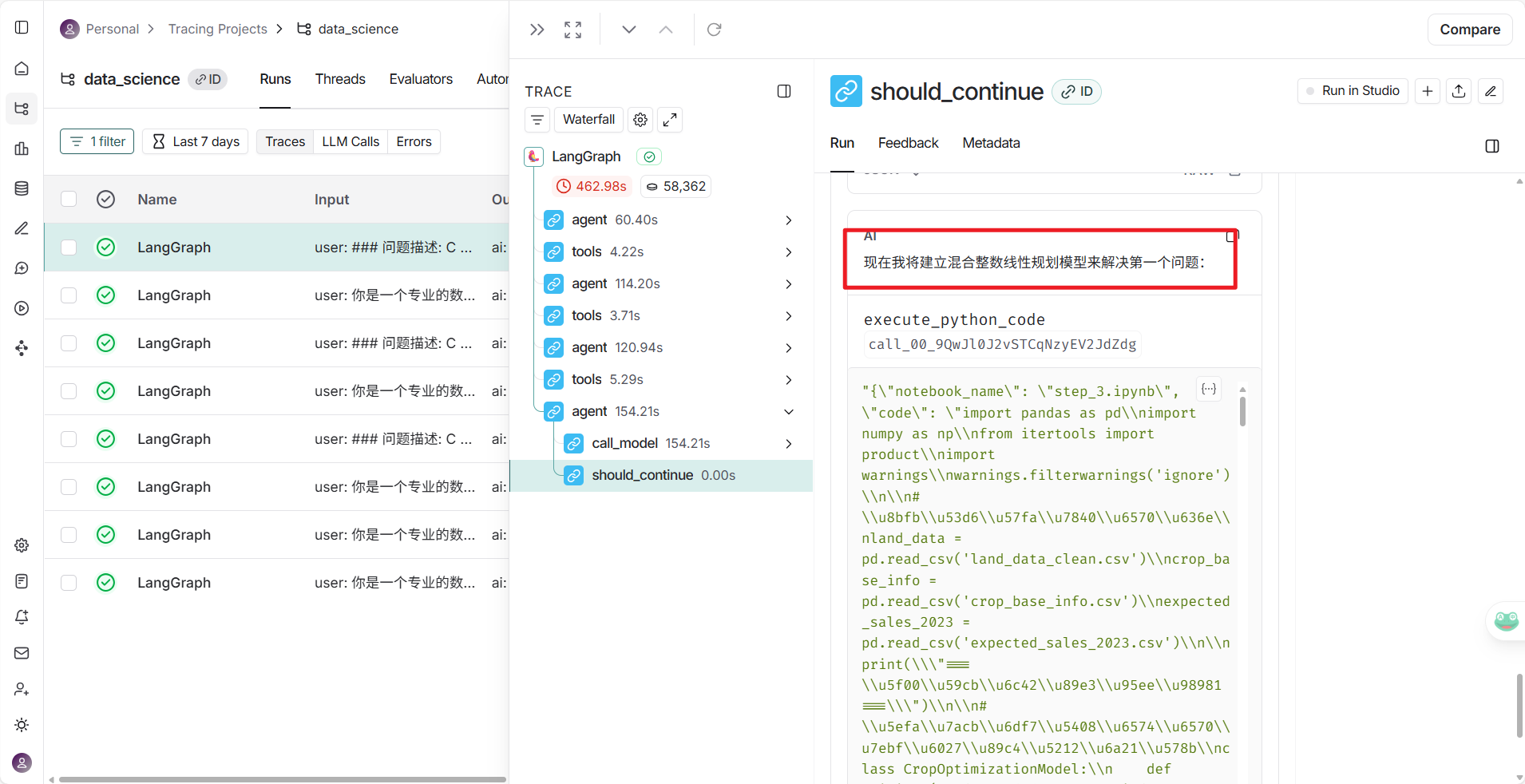Open the invite user icon in sidebar
The image size is (1525, 784).
point(22,689)
